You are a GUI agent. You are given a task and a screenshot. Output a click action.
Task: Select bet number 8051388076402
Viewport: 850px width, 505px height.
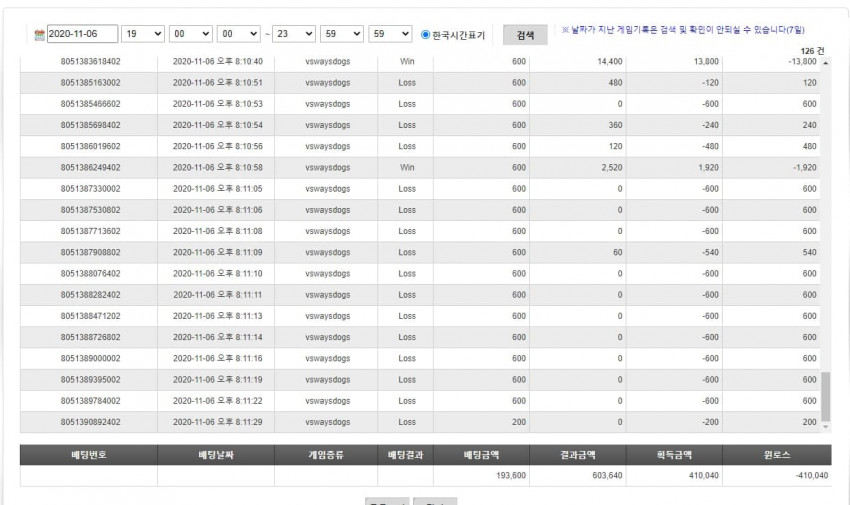point(91,274)
